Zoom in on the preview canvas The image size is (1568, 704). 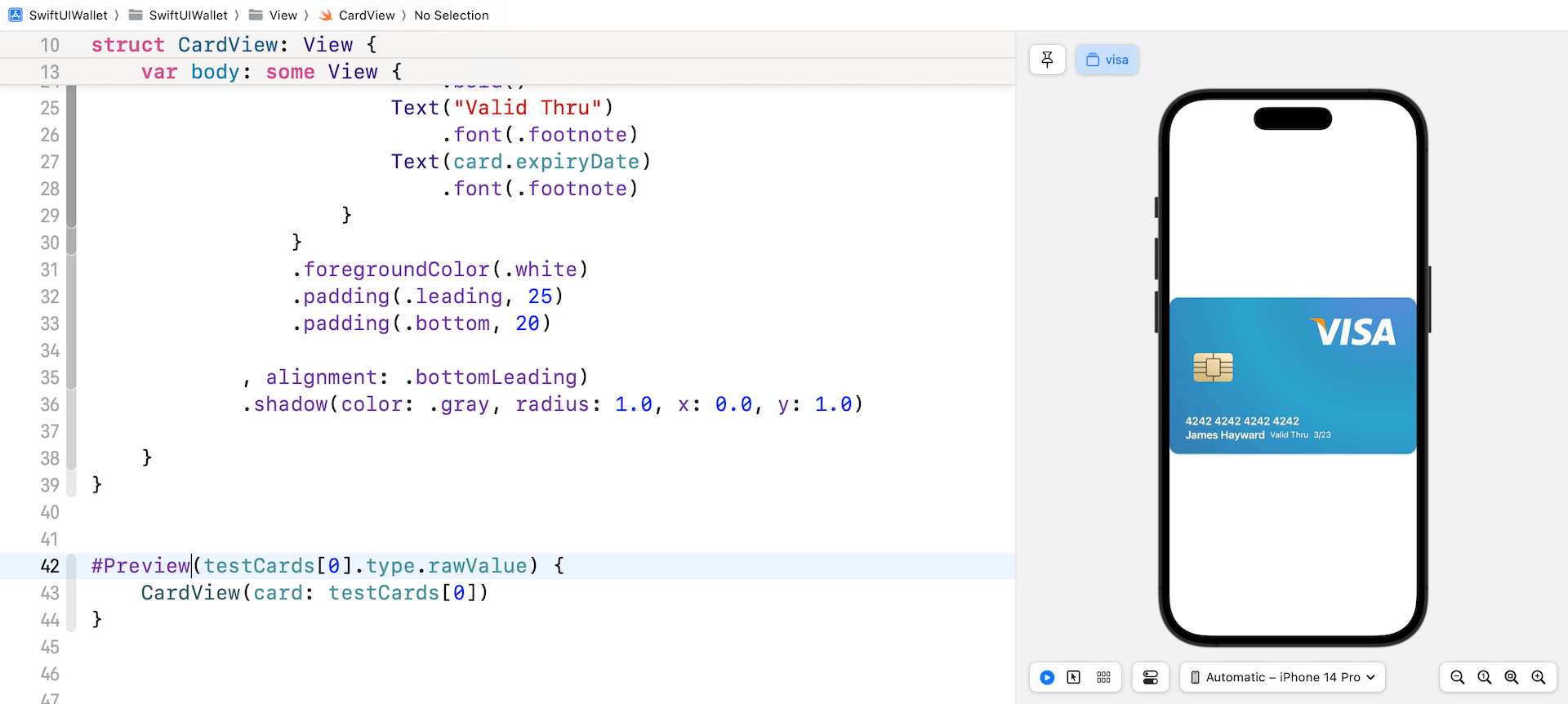tap(1538, 677)
